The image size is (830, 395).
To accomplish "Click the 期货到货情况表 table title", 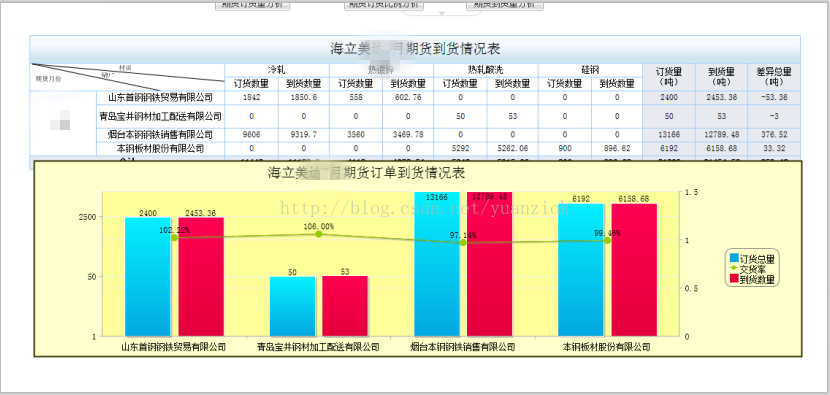I will point(415,49).
